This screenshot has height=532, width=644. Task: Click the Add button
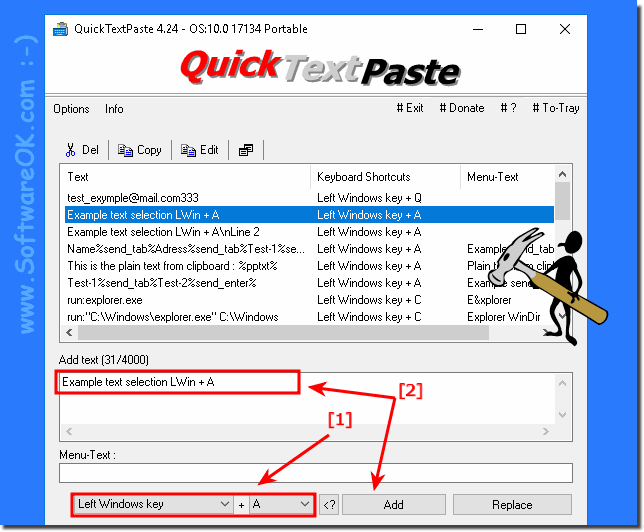click(393, 504)
